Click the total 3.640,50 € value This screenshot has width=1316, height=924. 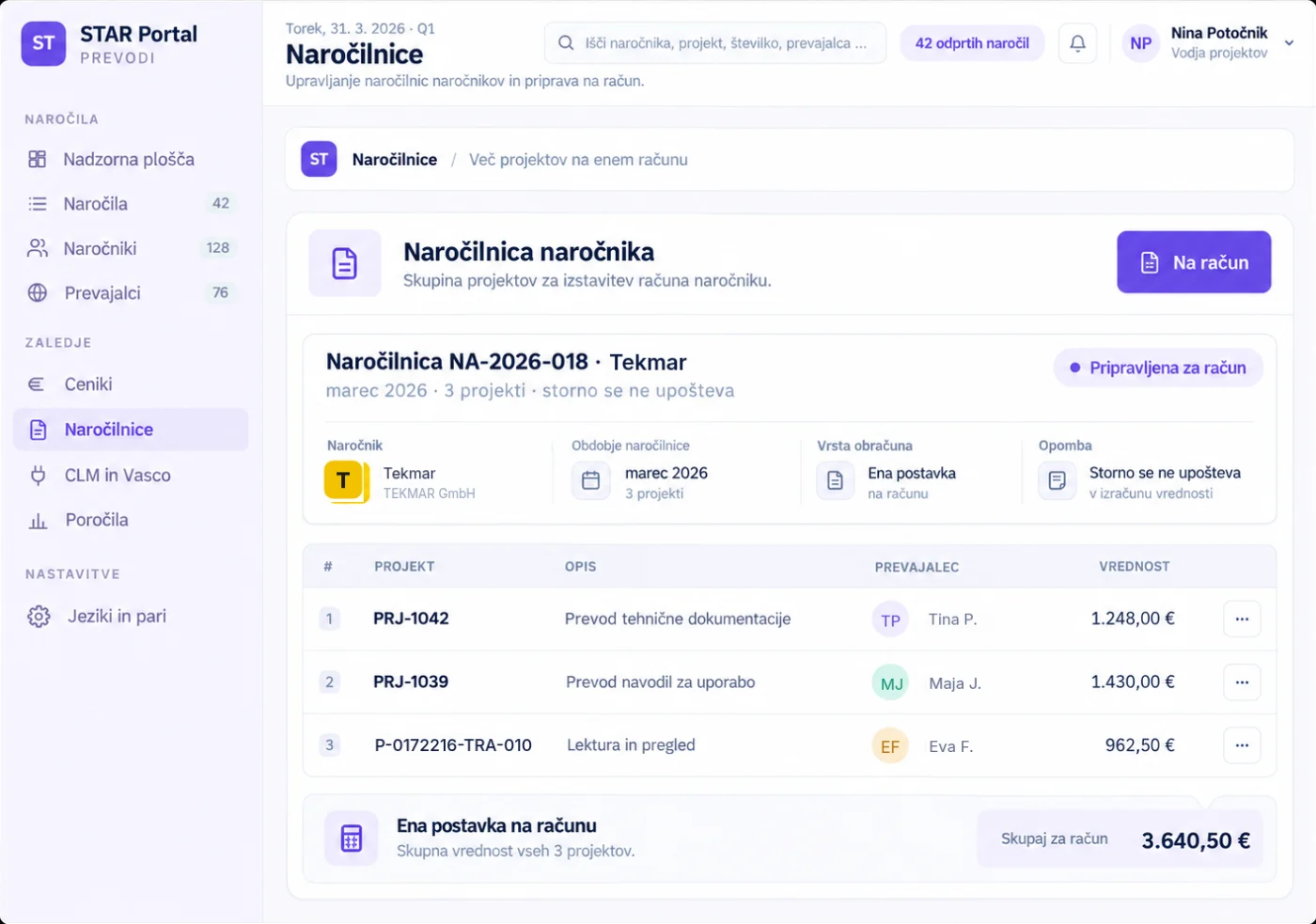click(x=1196, y=840)
